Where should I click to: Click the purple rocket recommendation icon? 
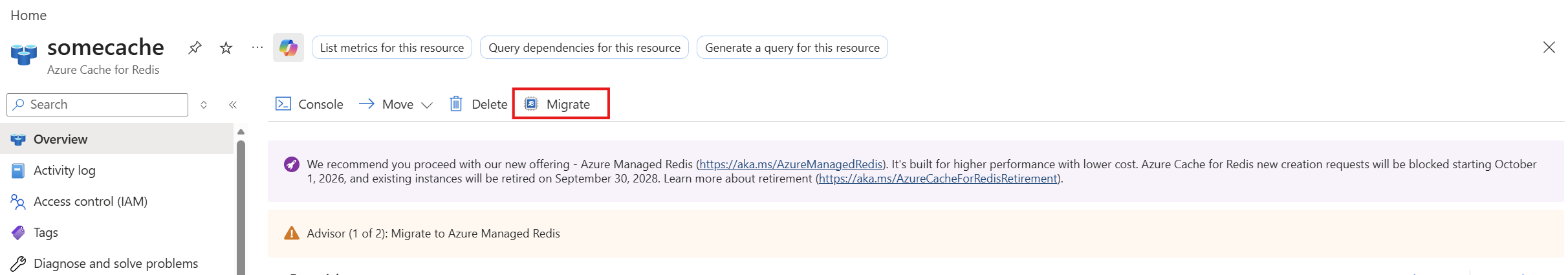coord(292,164)
